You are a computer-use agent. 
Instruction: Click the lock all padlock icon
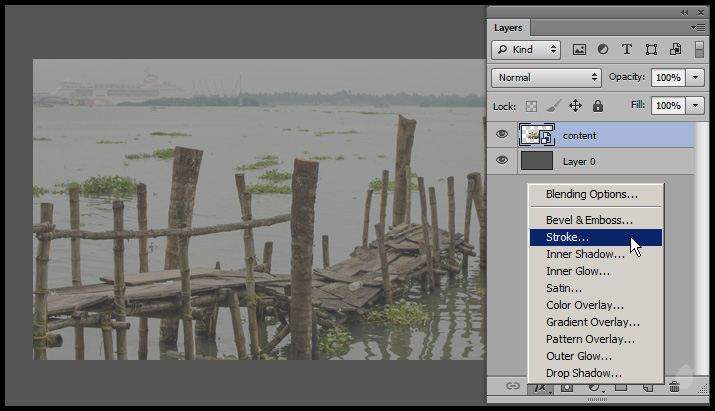[x=597, y=105]
